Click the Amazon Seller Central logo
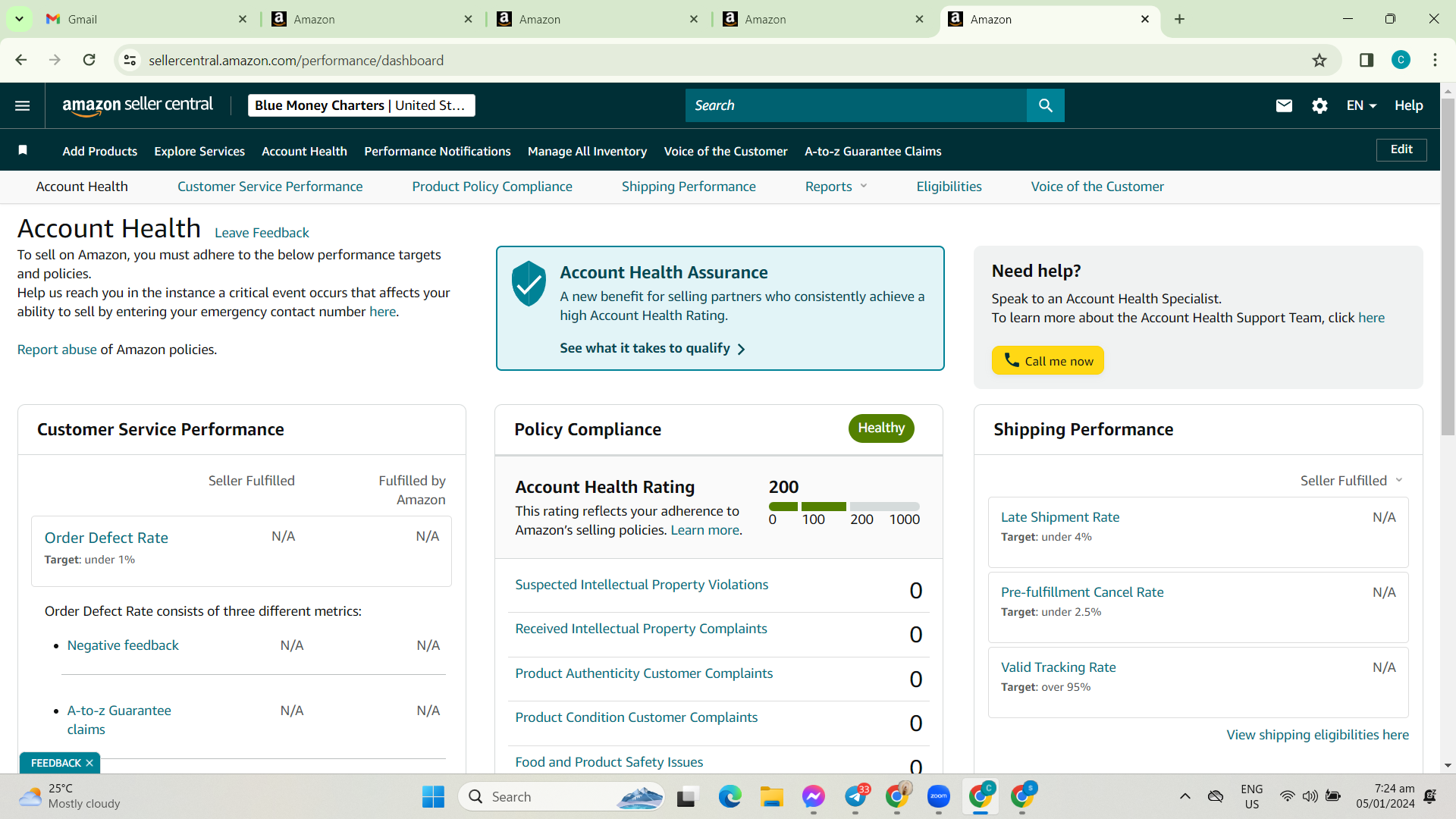 137,105
